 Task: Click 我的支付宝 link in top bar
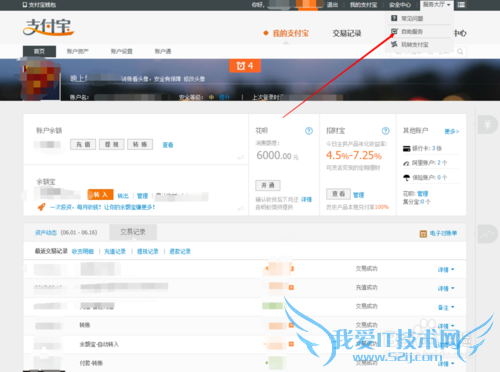pos(363,5)
